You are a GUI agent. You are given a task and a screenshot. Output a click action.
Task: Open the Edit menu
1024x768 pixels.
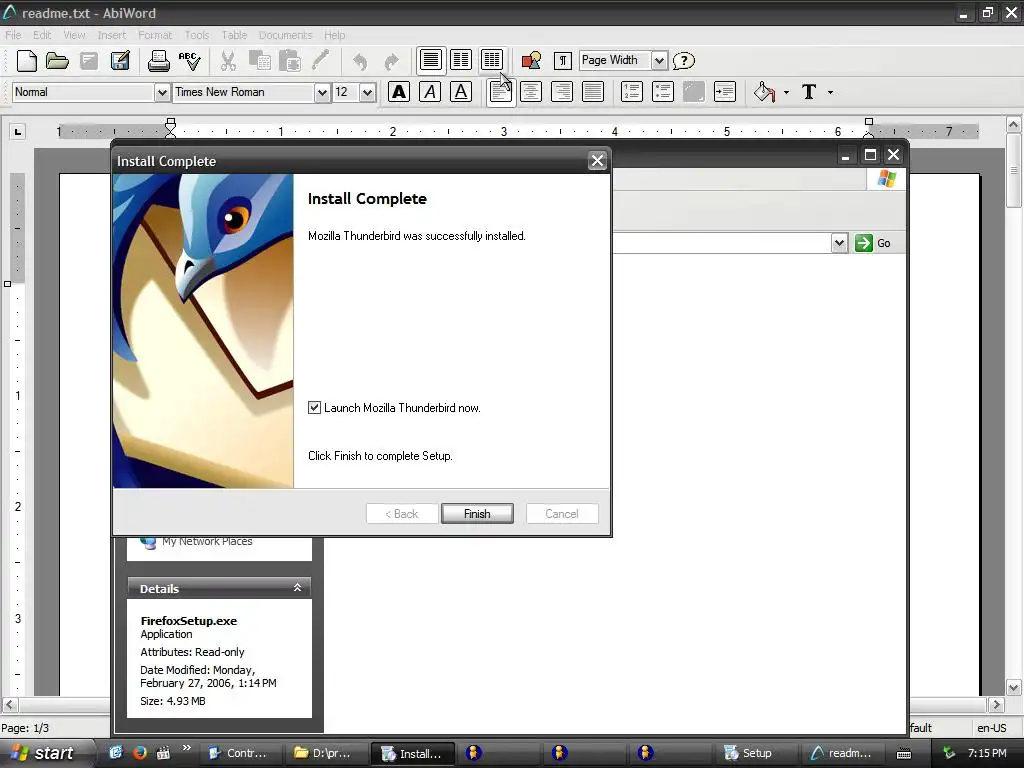click(x=42, y=35)
